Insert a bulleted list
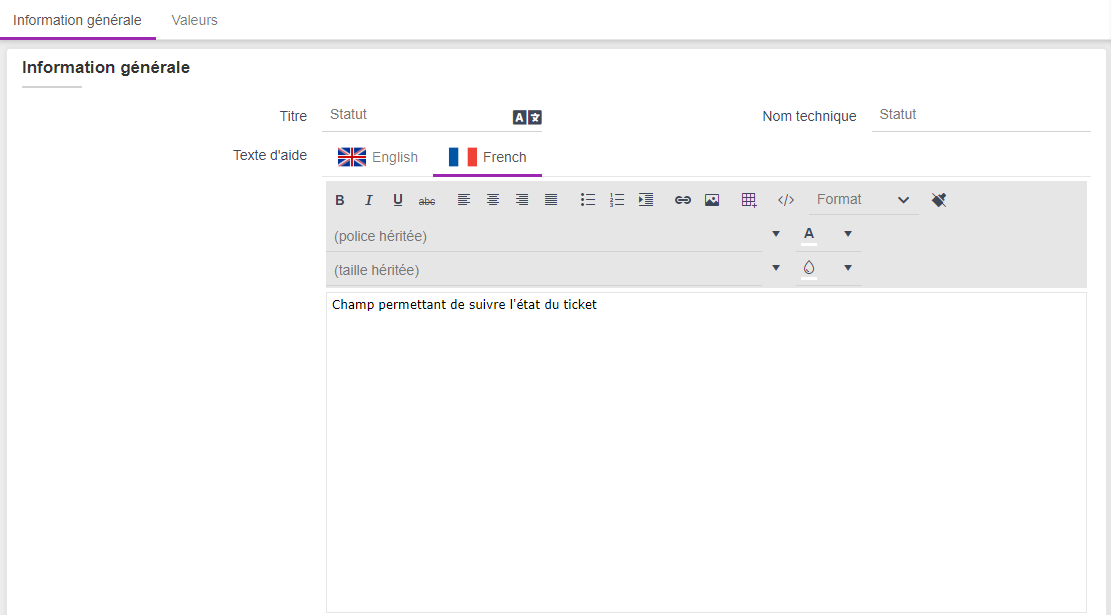The width and height of the screenshot is (1111, 615). [588, 200]
